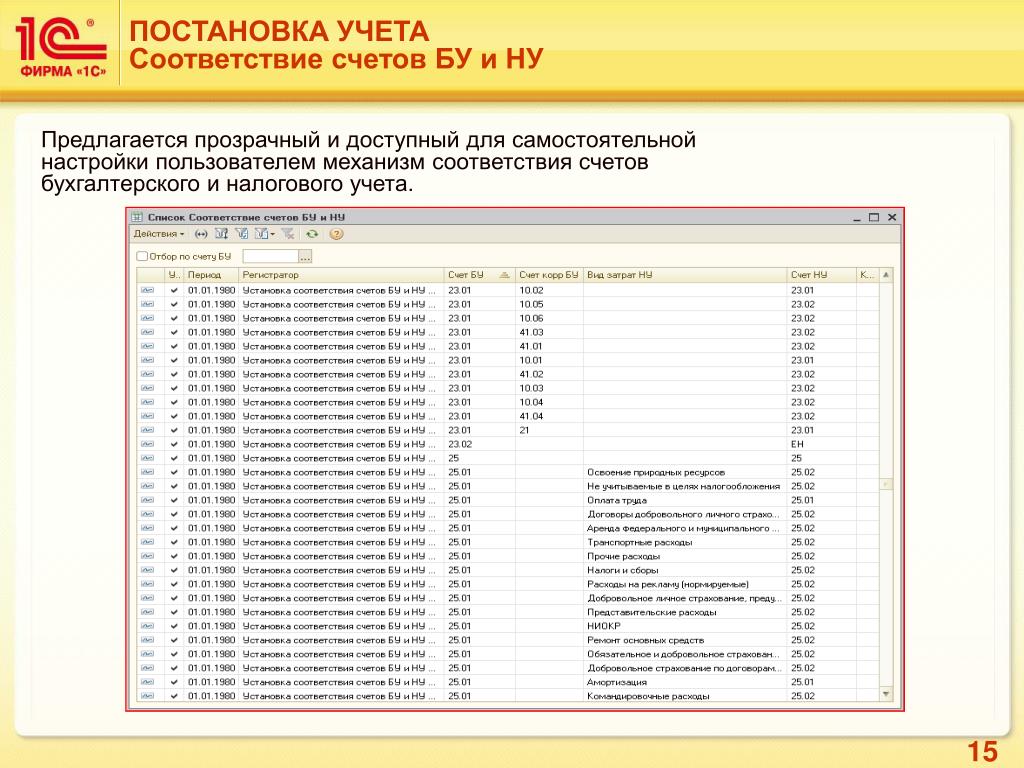Click the record icon in the Освоение природных ресурсов row
The height and width of the screenshot is (768, 1024).
(x=148, y=472)
